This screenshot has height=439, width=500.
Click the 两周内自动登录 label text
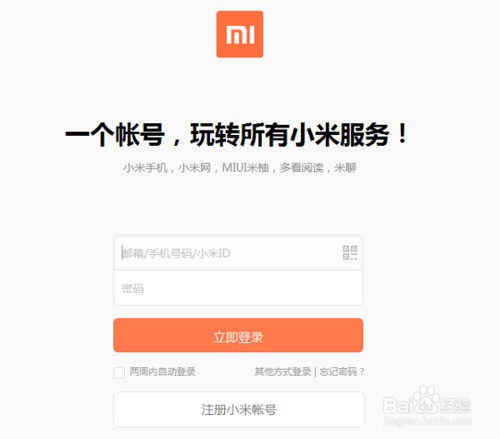(162, 372)
